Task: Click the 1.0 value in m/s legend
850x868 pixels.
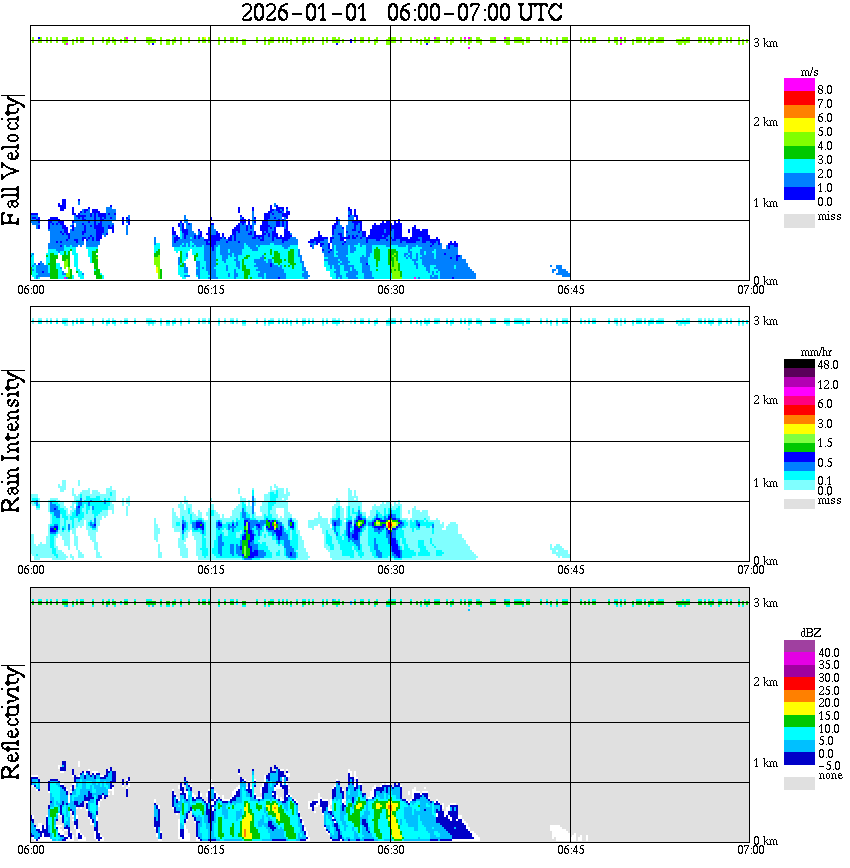Action: (825, 188)
